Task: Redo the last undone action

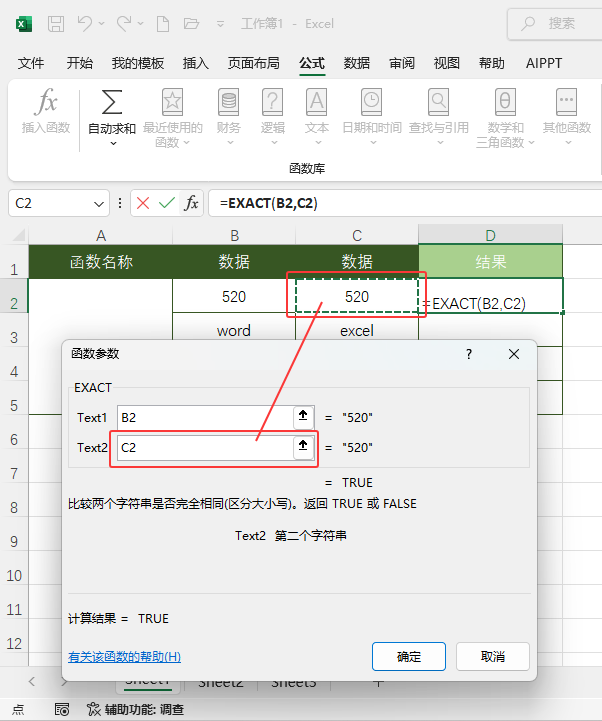Action: click(x=123, y=23)
